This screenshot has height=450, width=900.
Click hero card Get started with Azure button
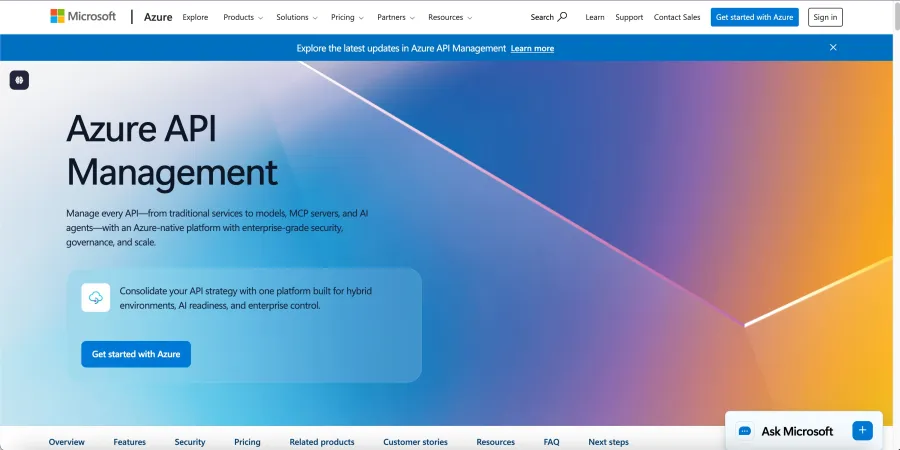coord(136,354)
